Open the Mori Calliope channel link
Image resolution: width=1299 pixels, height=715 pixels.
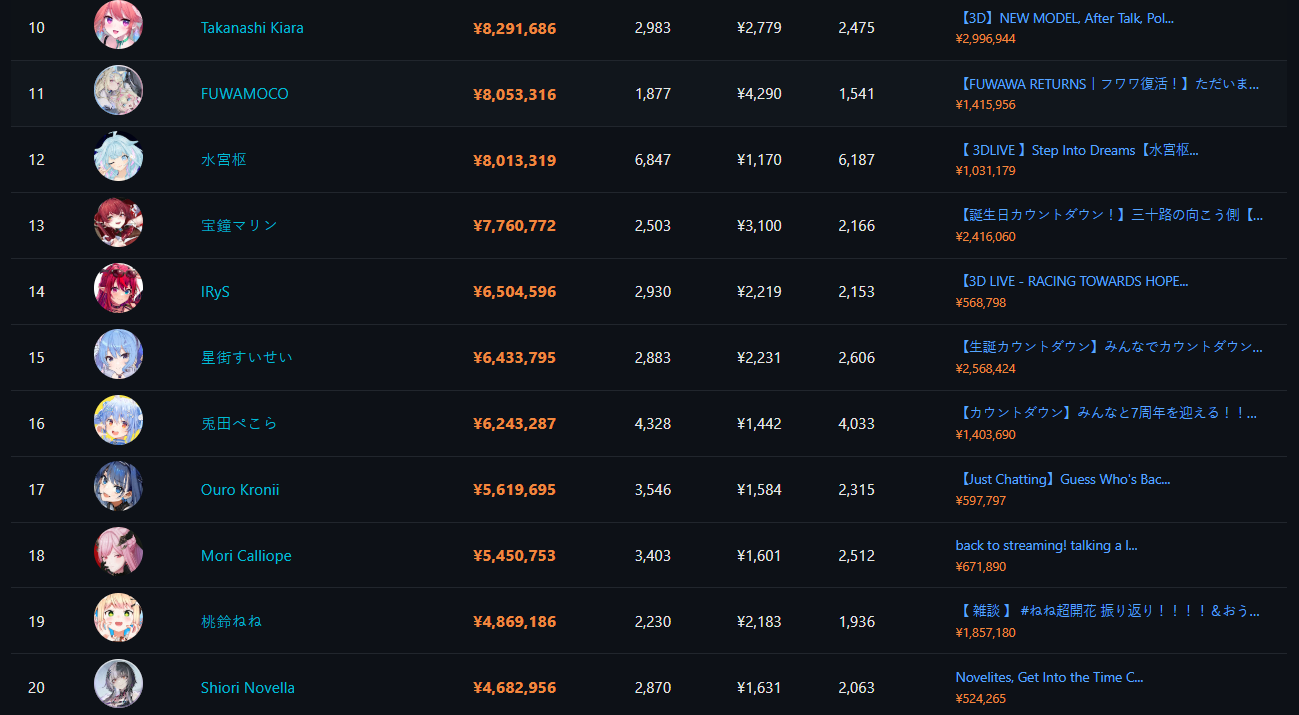[246, 556]
